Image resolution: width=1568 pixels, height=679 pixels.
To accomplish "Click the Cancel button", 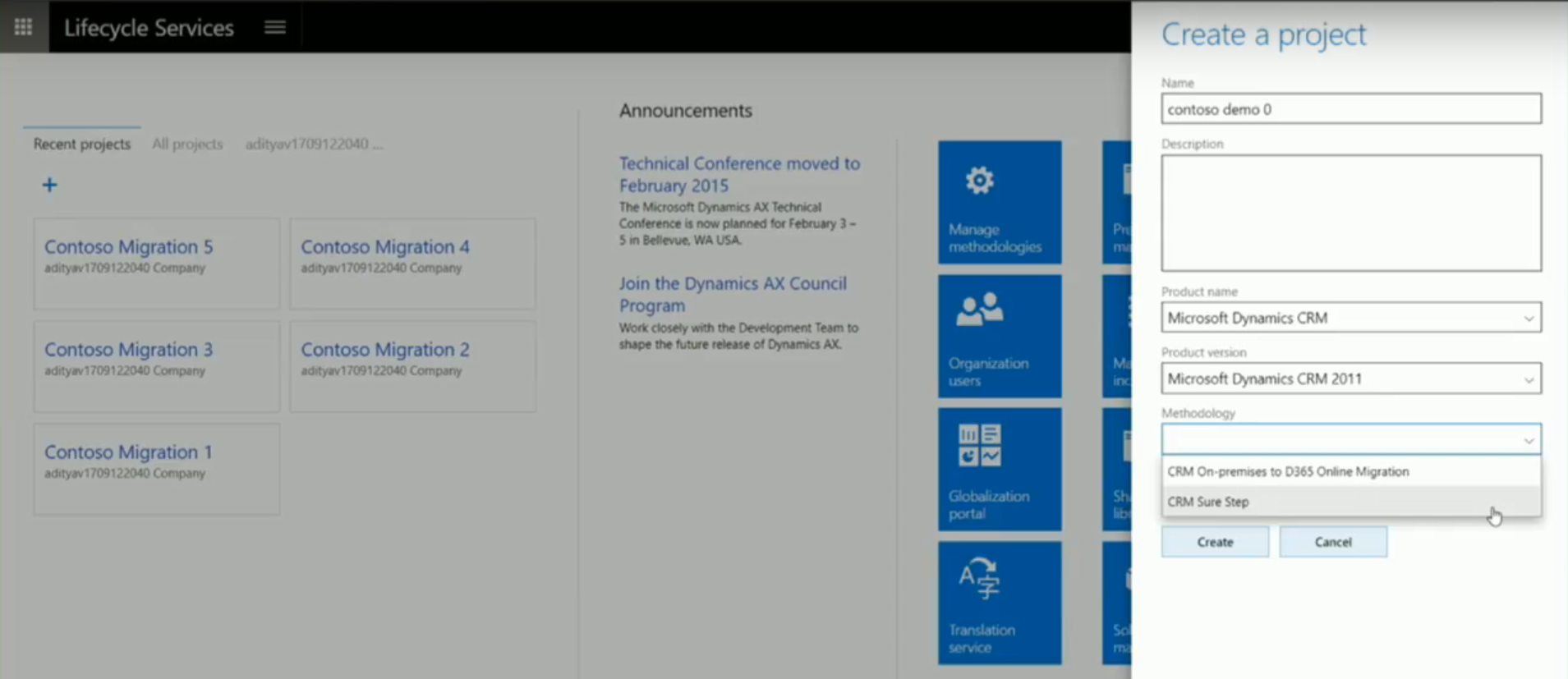I will [x=1332, y=542].
